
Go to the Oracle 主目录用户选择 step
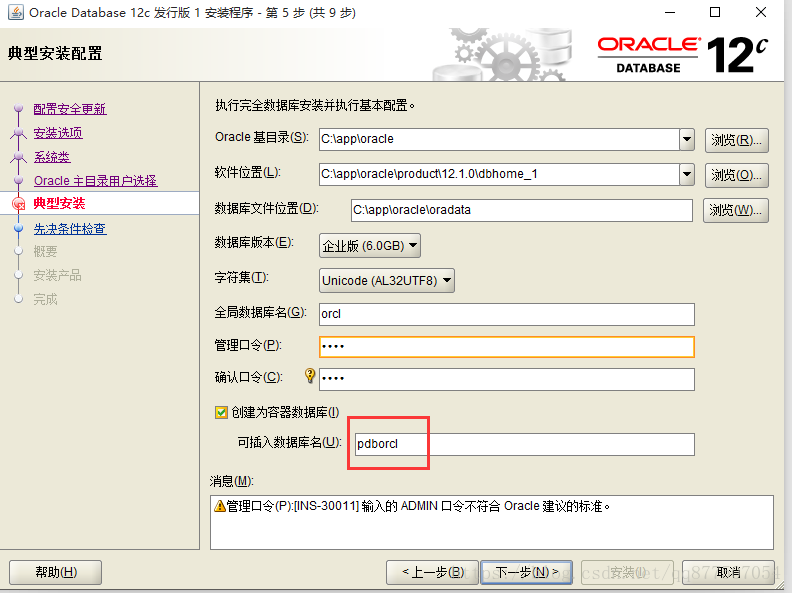pyautogui.click(x=95, y=180)
